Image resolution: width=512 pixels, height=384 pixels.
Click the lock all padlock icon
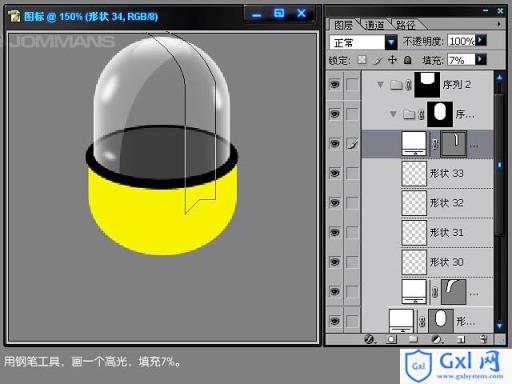(x=407, y=60)
